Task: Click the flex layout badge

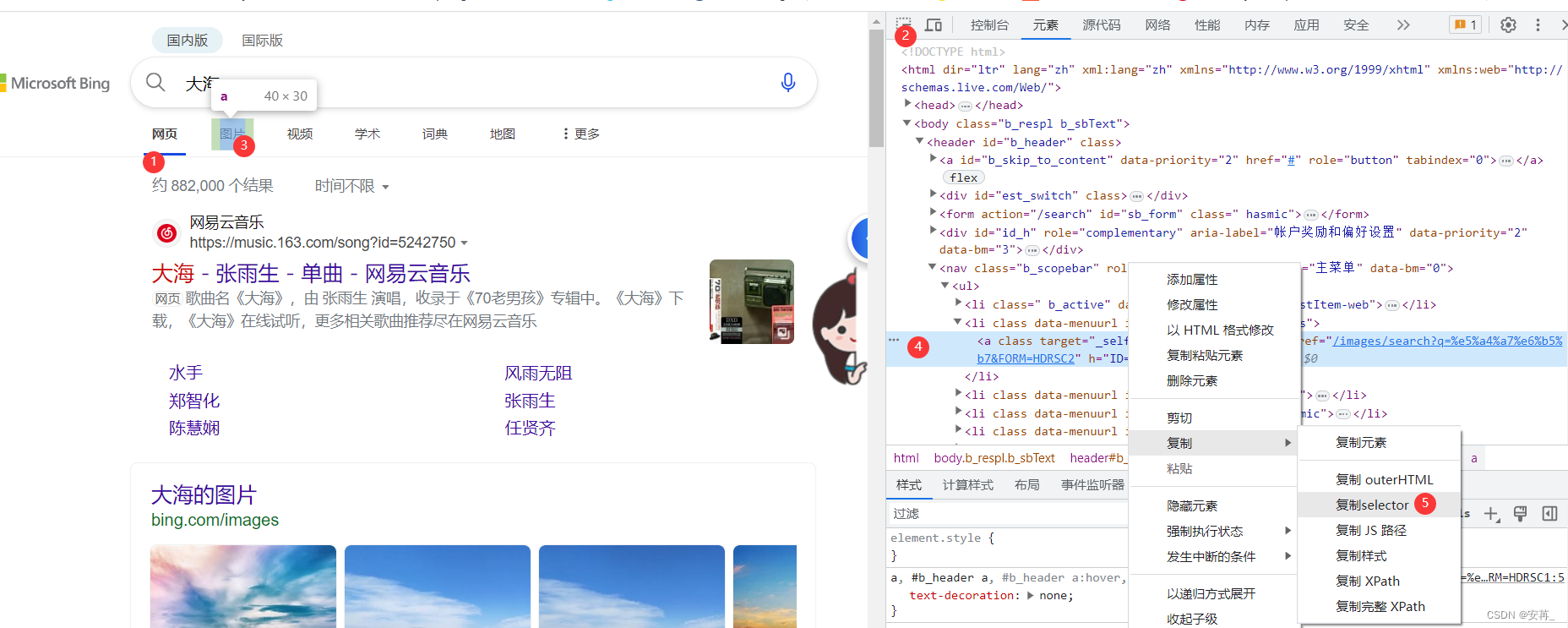Action: (x=963, y=177)
